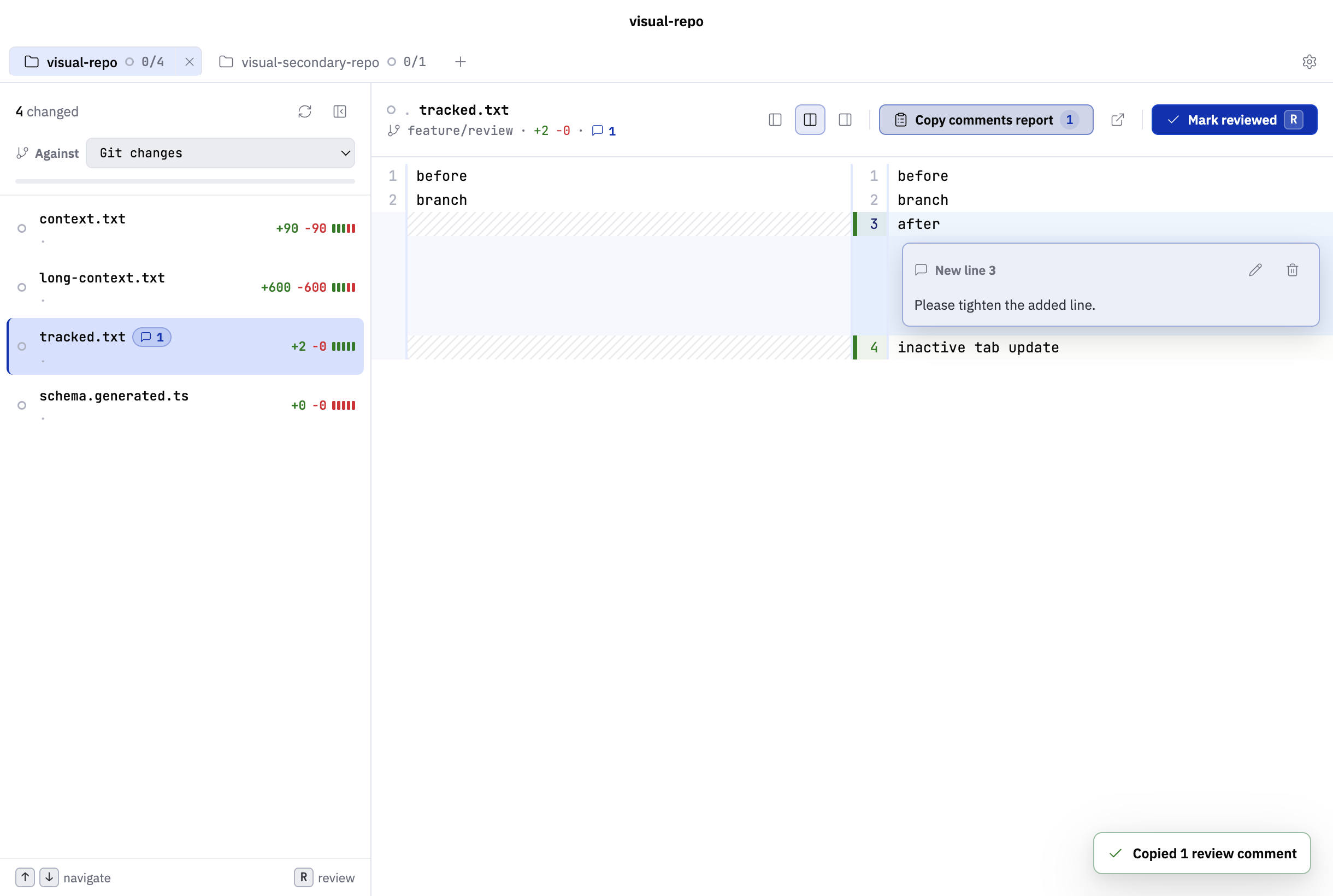Click the branch icon beside Against
The height and width of the screenshot is (896, 1333).
click(22, 153)
